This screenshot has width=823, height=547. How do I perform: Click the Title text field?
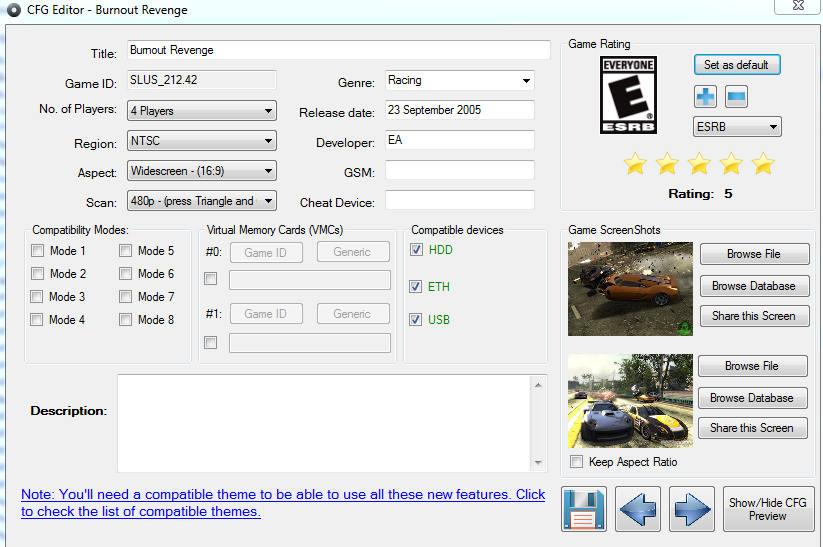[x=339, y=50]
